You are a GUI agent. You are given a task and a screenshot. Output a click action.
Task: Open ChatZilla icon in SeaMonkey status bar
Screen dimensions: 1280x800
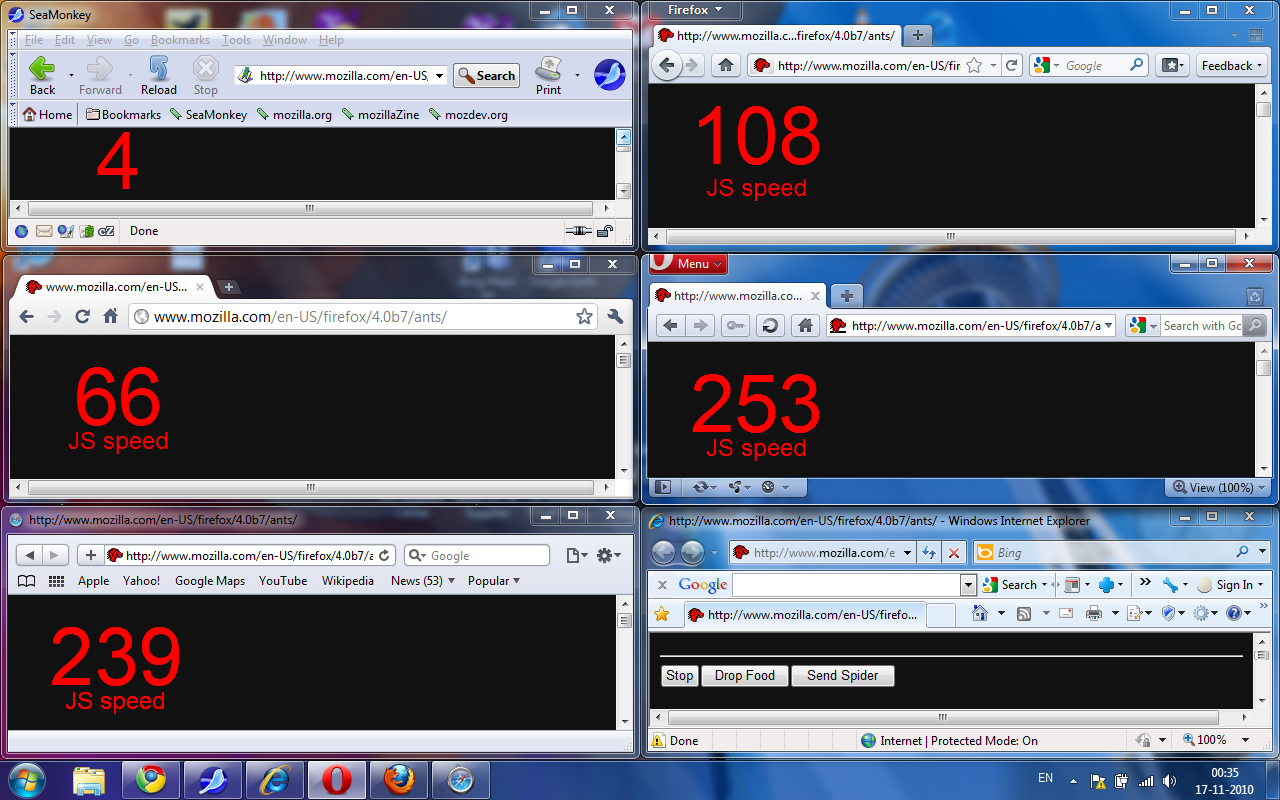point(106,231)
